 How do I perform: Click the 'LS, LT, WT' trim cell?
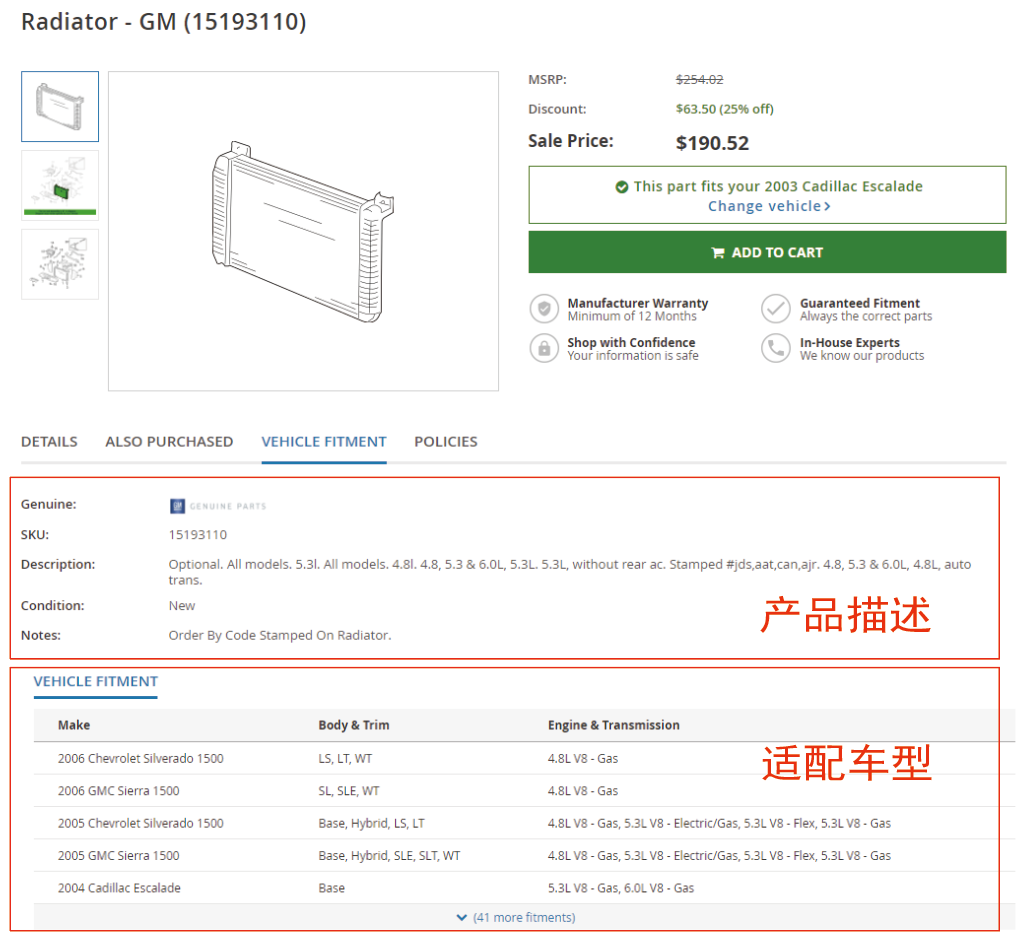[346, 758]
